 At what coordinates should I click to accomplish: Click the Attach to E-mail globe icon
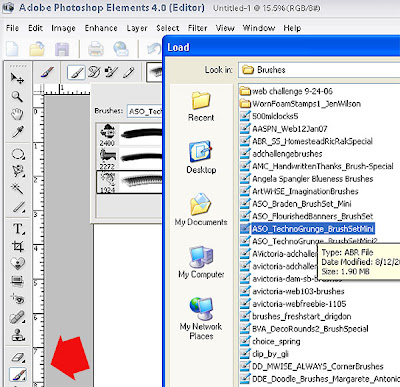click(121, 49)
